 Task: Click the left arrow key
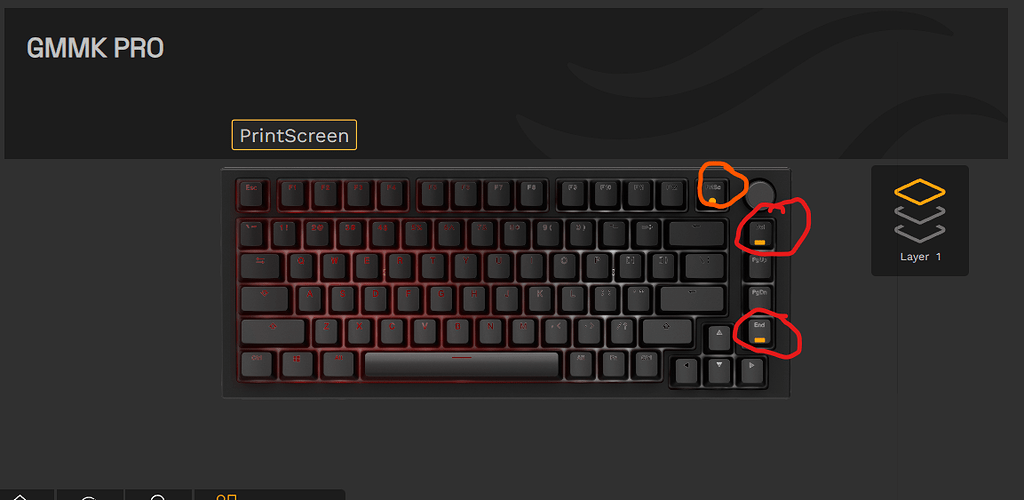click(x=685, y=370)
